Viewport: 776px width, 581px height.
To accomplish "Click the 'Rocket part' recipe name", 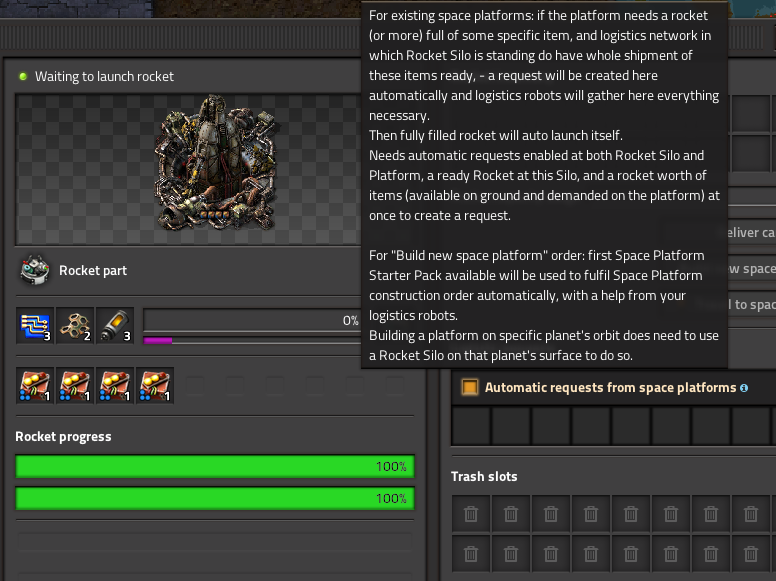I will (x=93, y=271).
